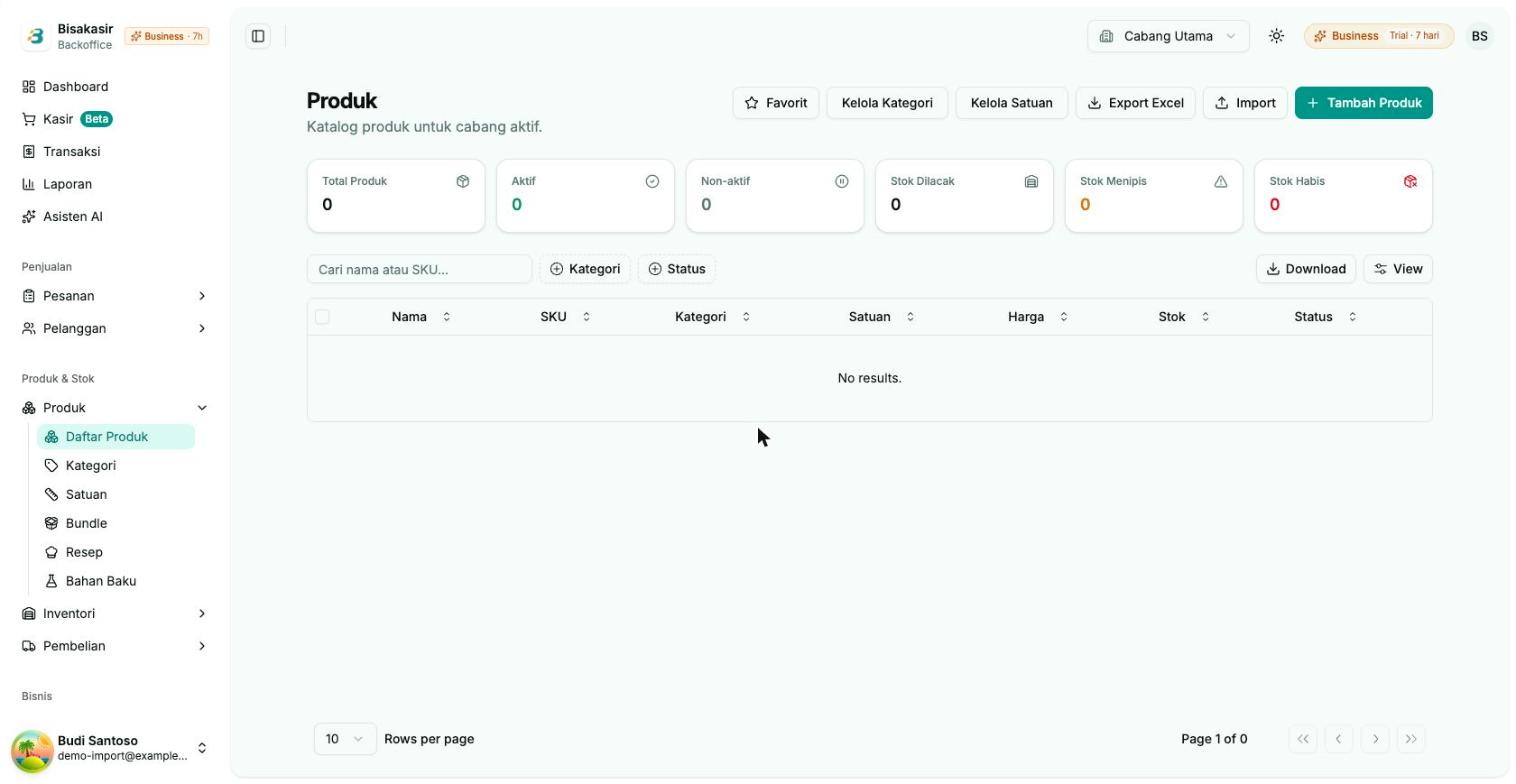
Task: Click Kelola Kategori button
Action: click(x=887, y=103)
